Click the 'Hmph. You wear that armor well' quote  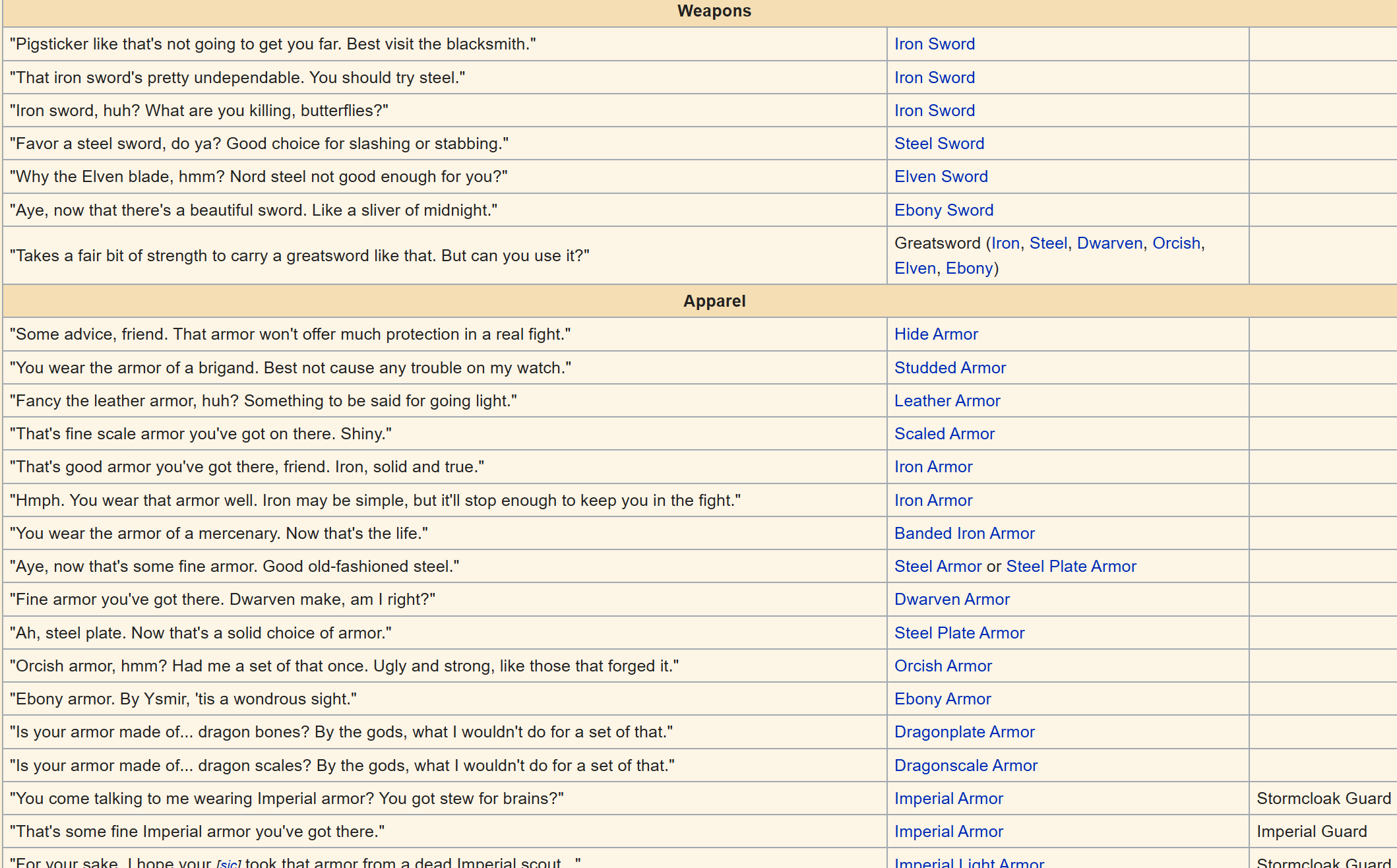375,501
